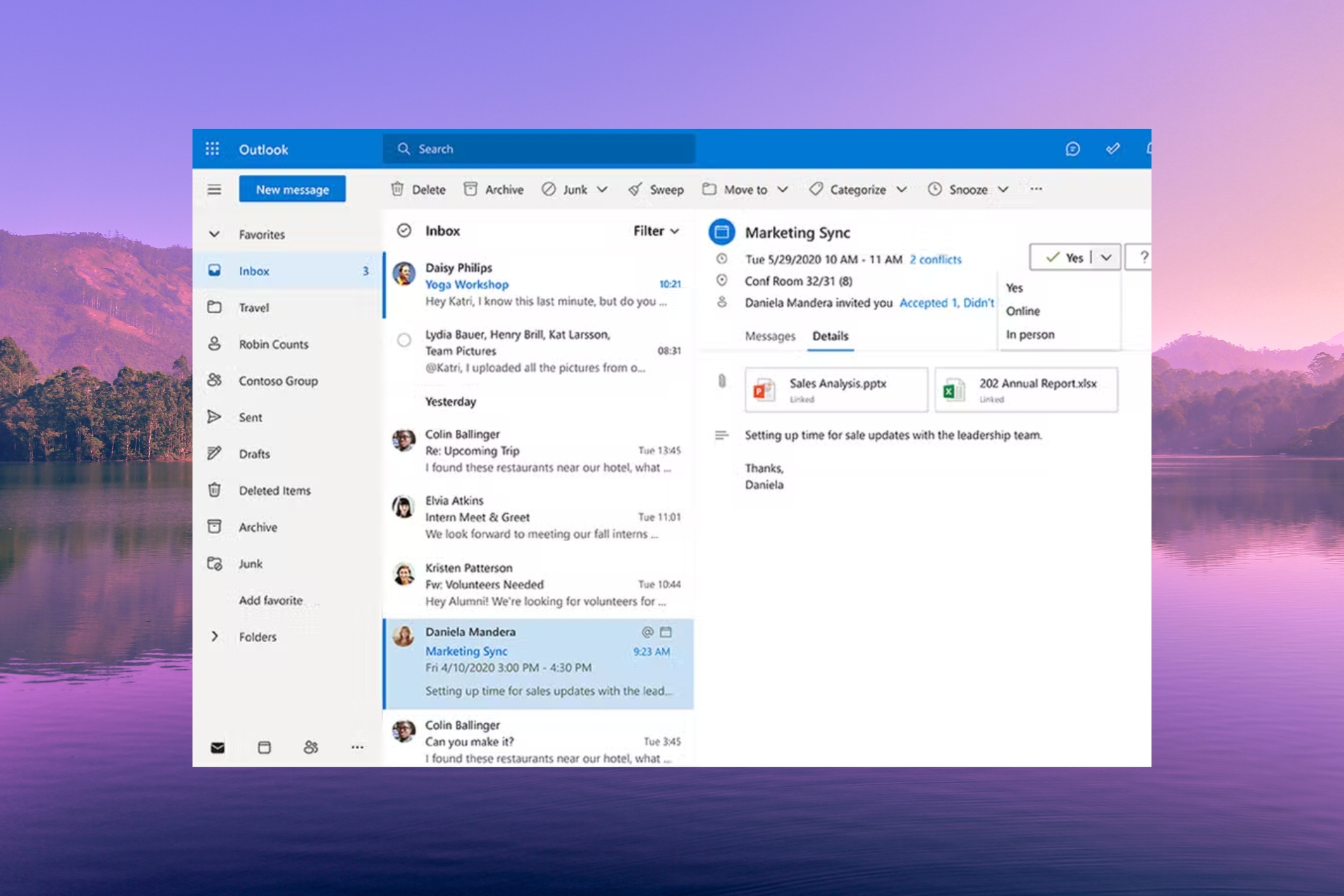Toggle select-all circle beside Inbox heading
Screen dimensions: 1344x896
coord(404,230)
